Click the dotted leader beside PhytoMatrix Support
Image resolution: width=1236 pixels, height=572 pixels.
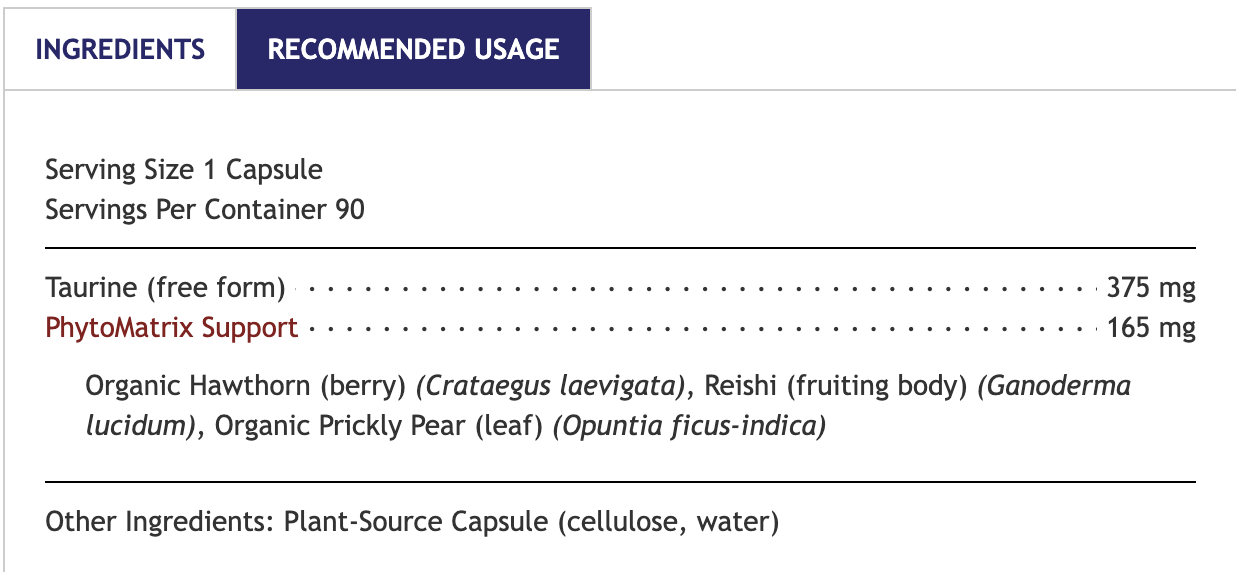pyautogui.click(x=700, y=329)
